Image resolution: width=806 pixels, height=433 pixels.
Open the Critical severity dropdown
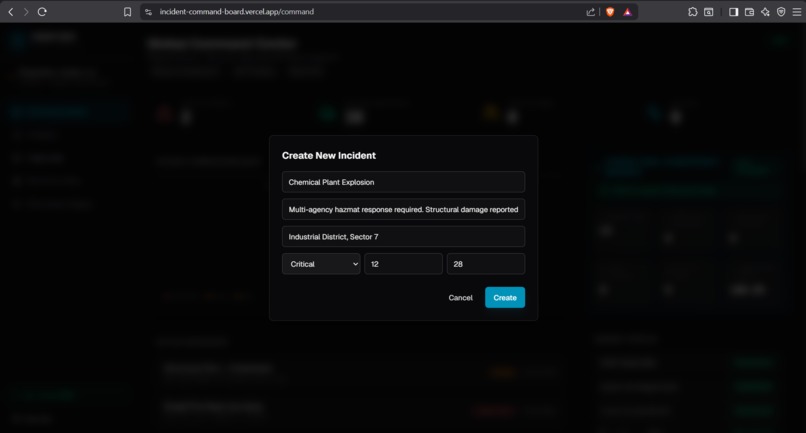[x=321, y=264]
